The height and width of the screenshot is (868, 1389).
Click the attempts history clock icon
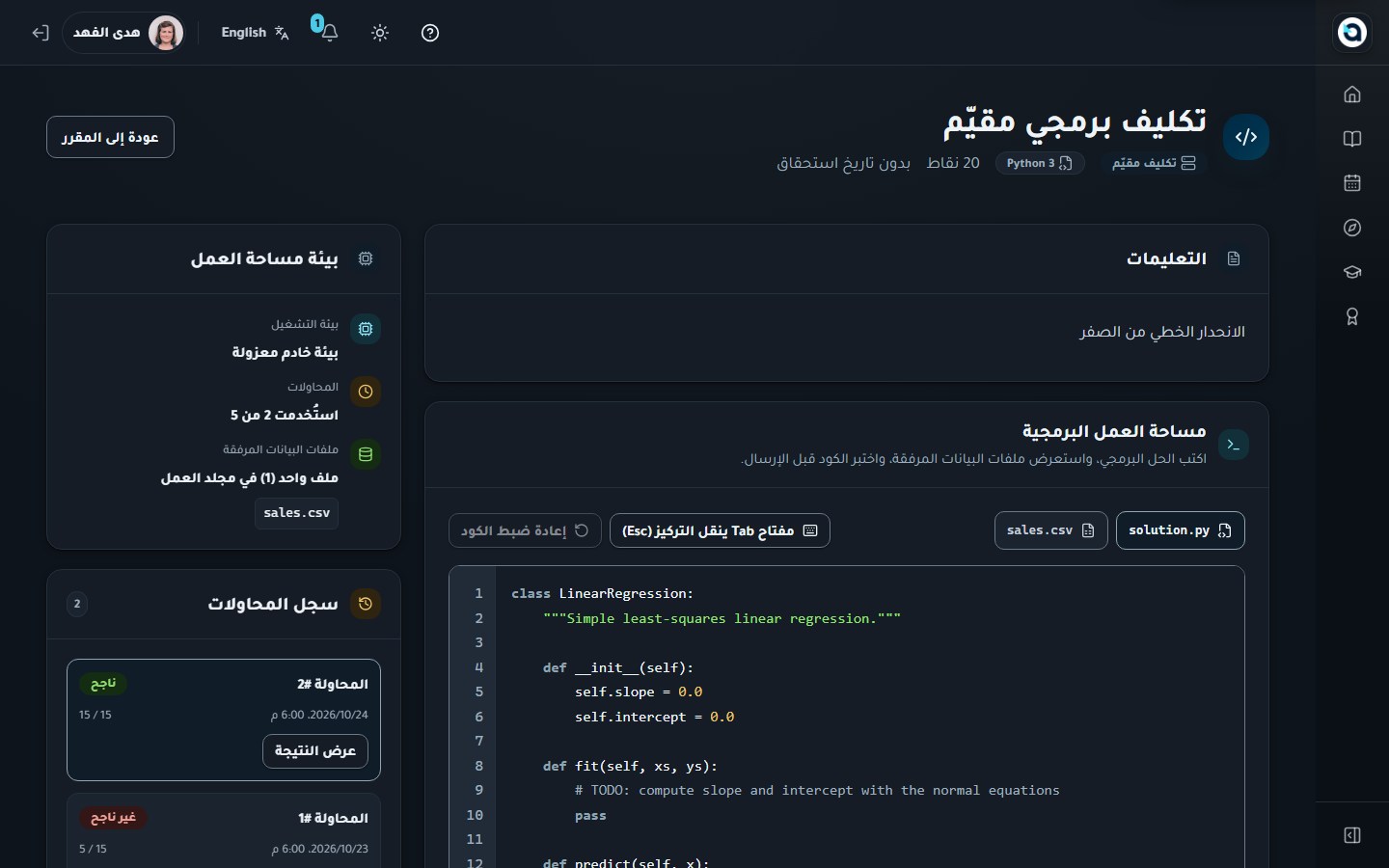(366, 604)
